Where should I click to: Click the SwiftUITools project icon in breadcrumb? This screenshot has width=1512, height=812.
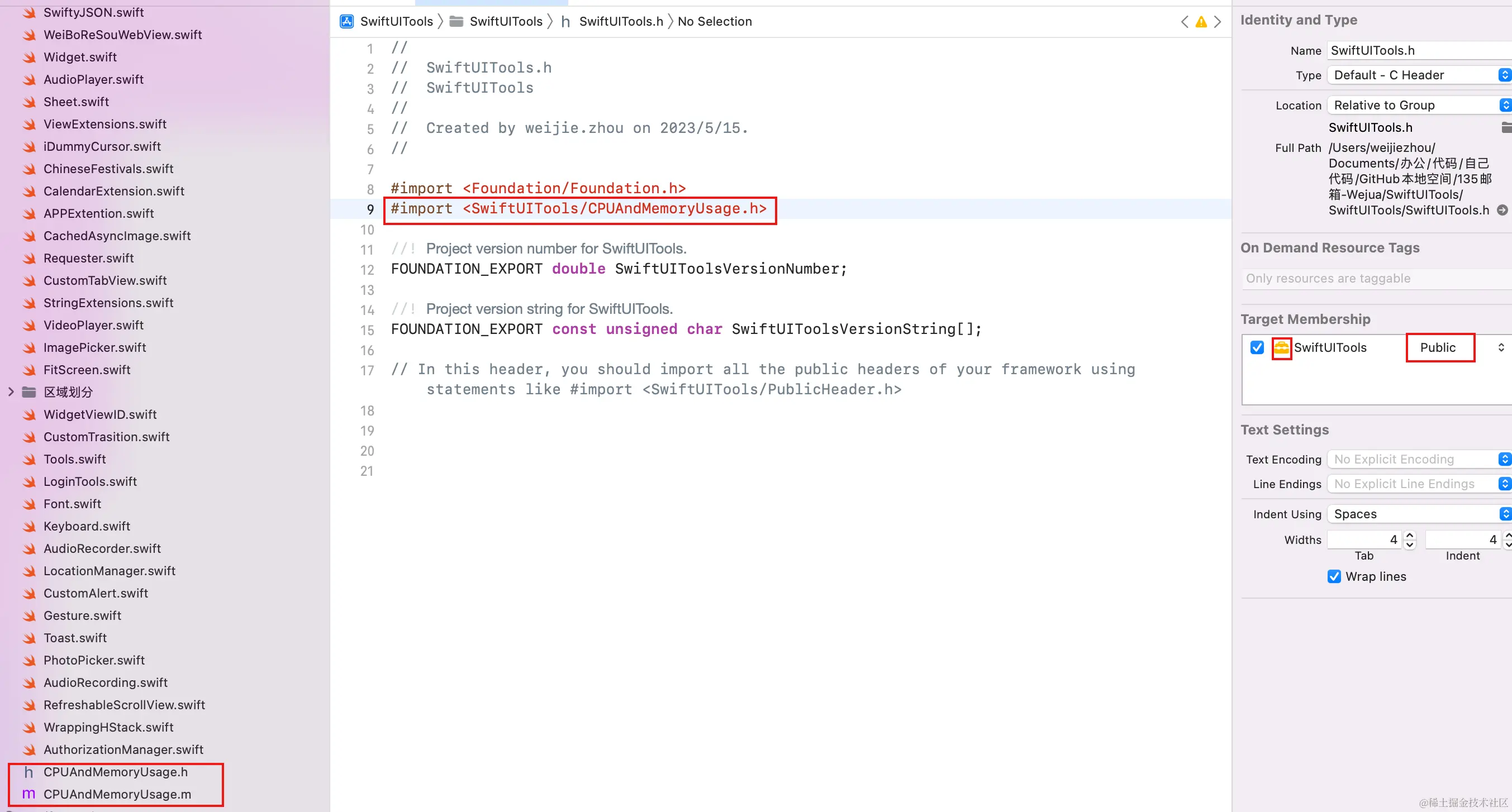[347, 22]
